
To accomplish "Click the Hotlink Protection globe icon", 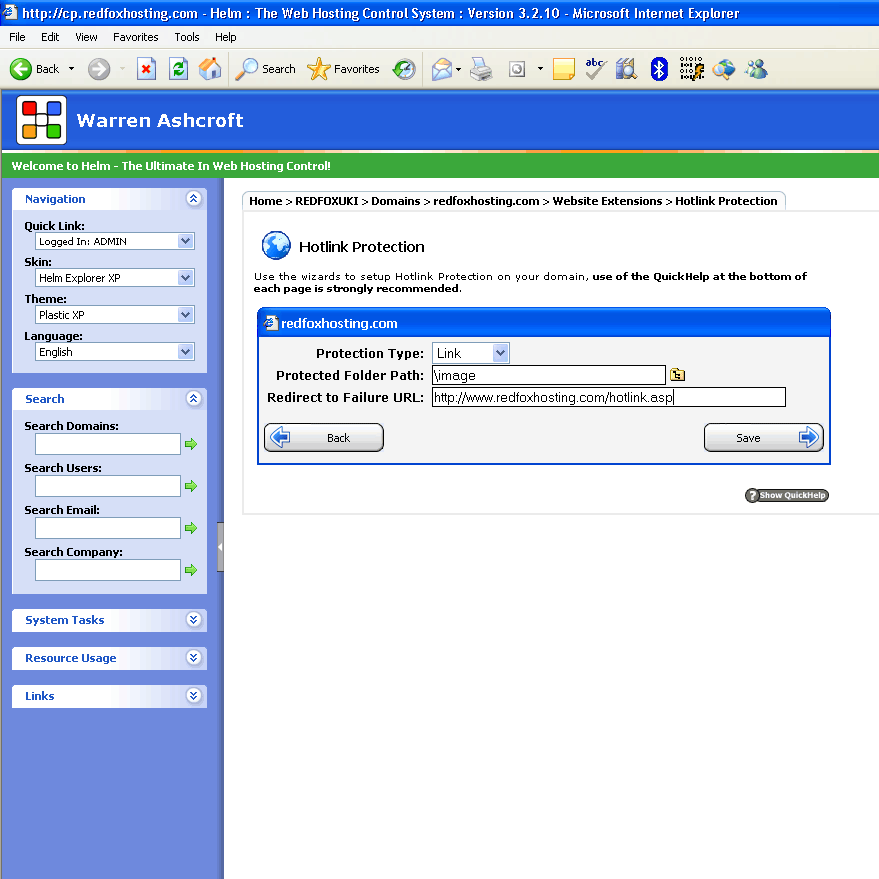I will click(x=276, y=246).
